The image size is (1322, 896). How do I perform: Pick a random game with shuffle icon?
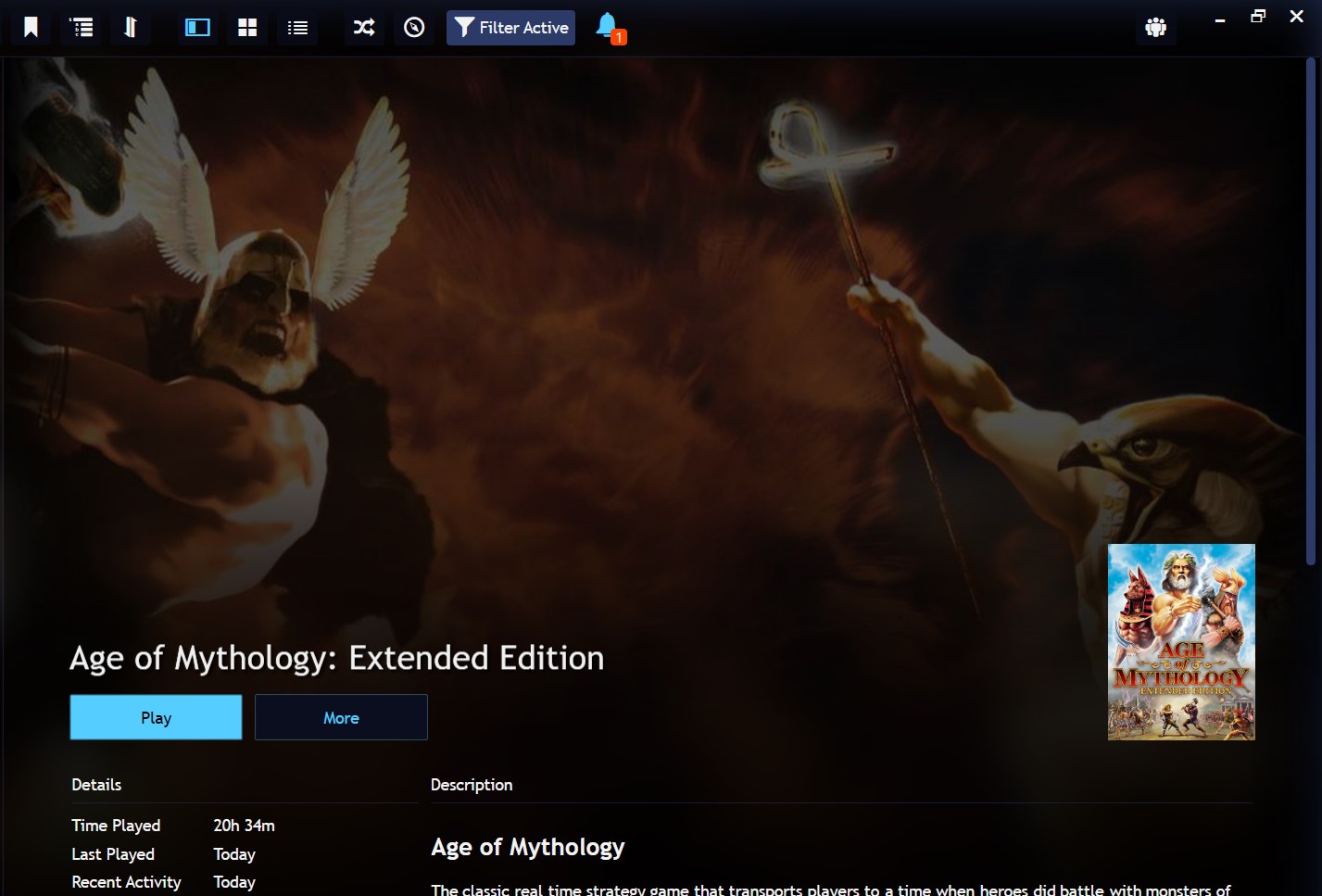coord(364,28)
